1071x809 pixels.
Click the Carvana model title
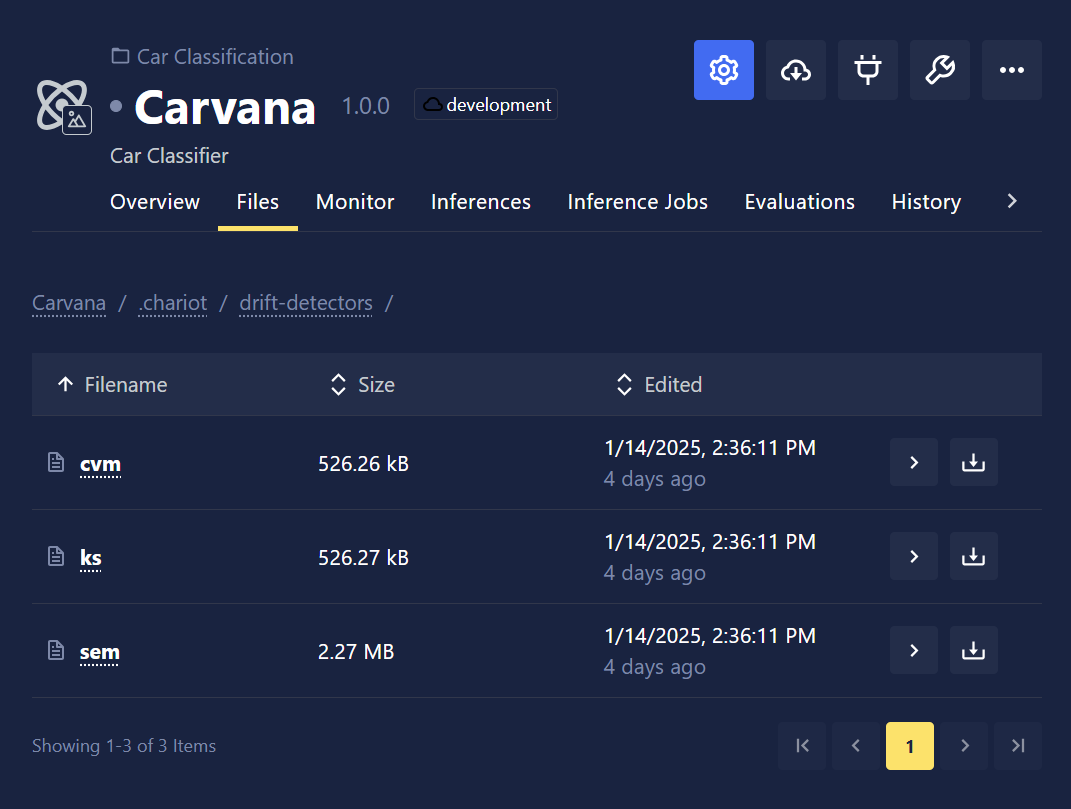pyautogui.click(x=225, y=108)
